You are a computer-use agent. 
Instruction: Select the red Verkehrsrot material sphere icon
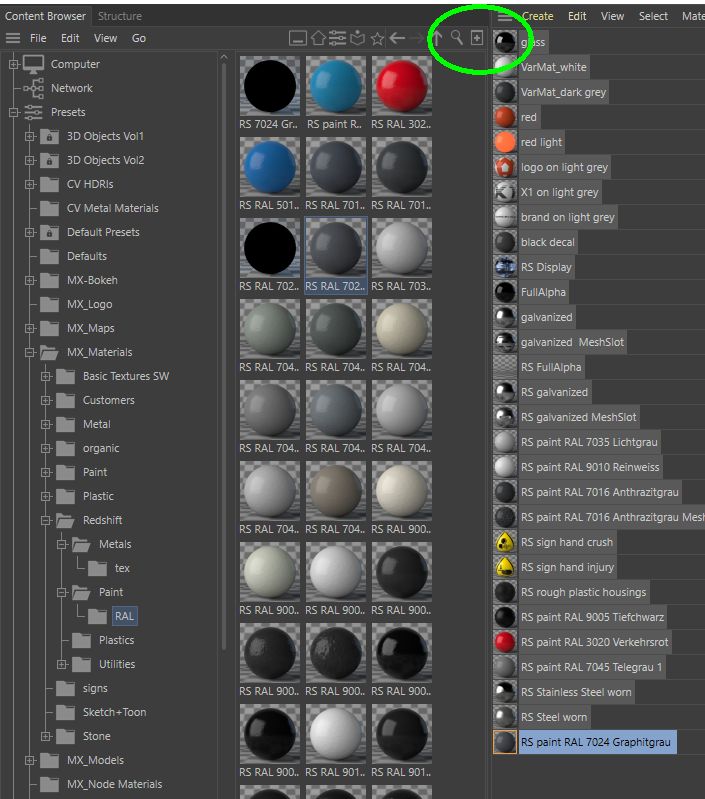pos(505,642)
